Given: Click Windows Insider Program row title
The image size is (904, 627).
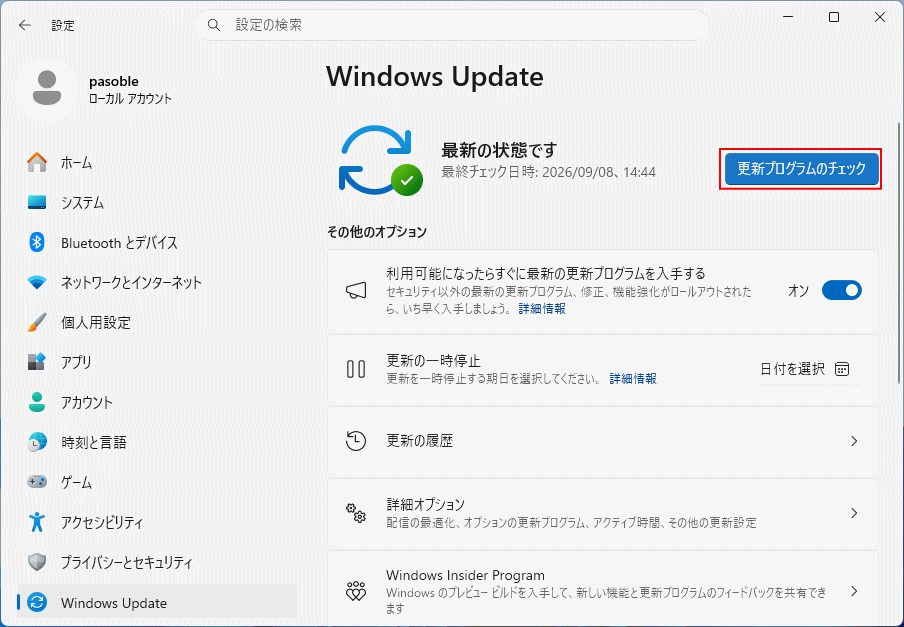Looking at the screenshot, I should [465, 575].
